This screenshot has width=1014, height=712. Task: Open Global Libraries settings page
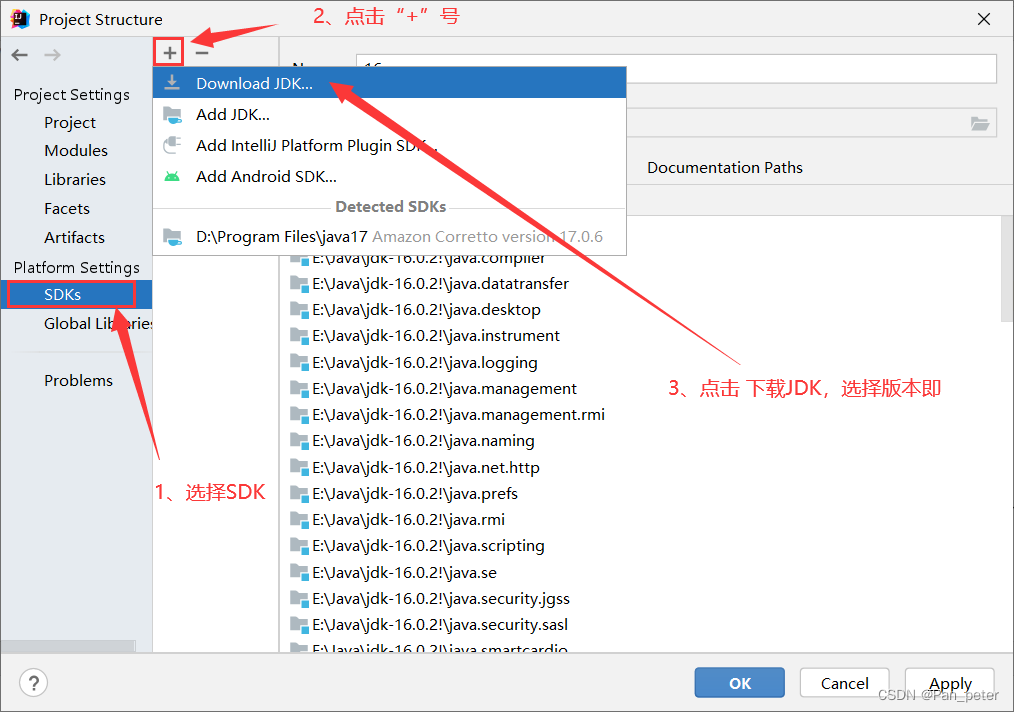click(x=98, y=323)
